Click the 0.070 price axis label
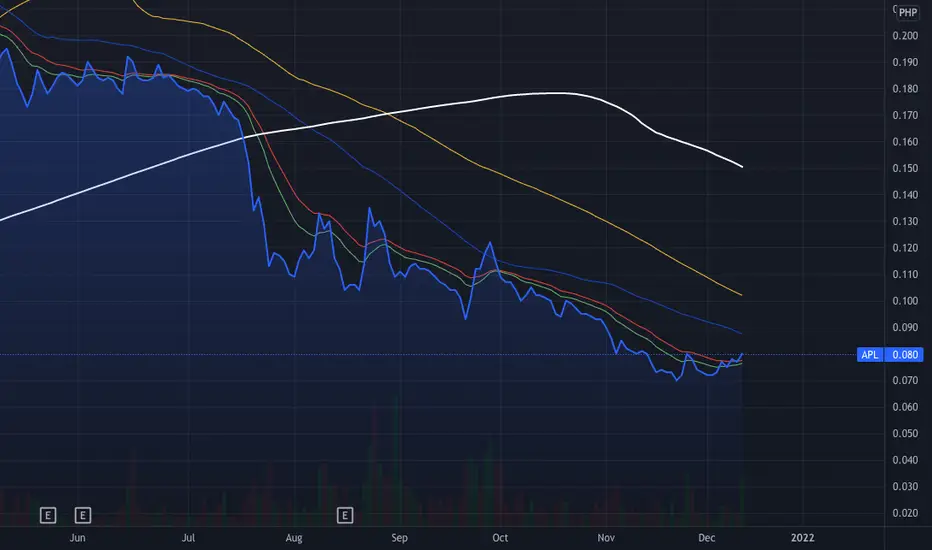Screen dimensions: 932x550 (x=905, y=381)
